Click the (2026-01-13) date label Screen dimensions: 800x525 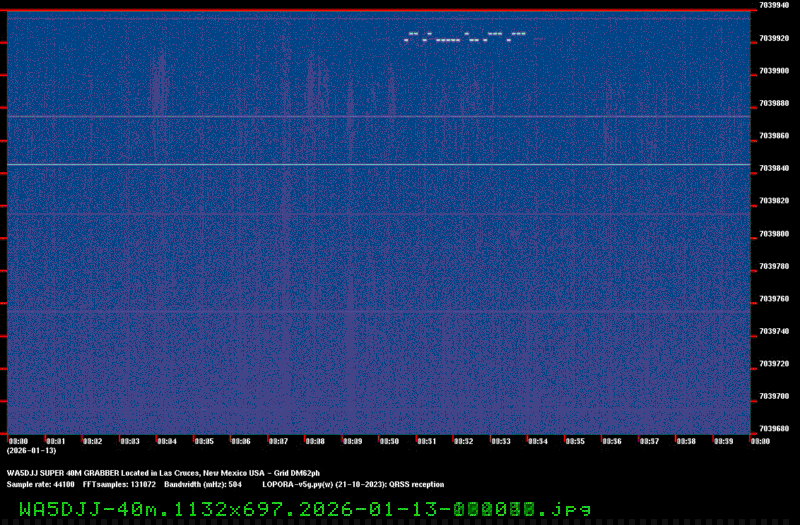[x=31, y=451]
